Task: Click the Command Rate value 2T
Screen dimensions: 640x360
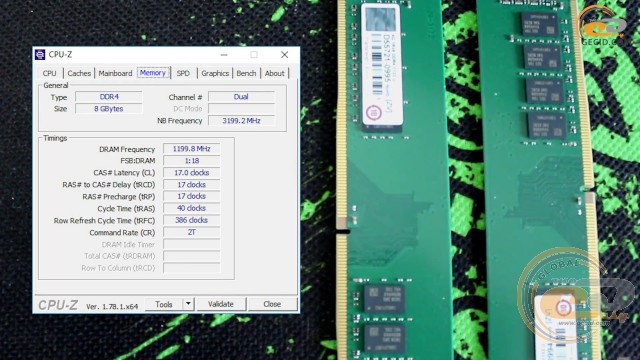Action: 191,232
